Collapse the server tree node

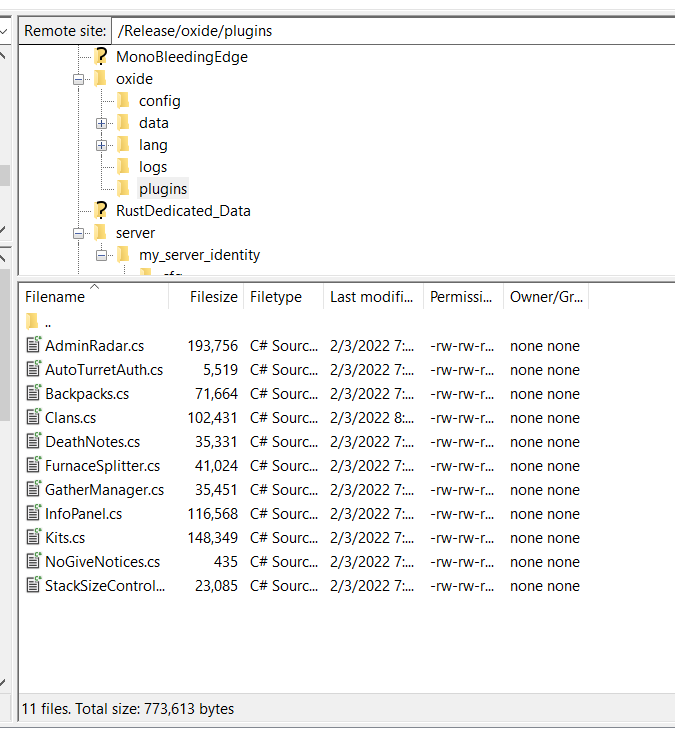78,233
